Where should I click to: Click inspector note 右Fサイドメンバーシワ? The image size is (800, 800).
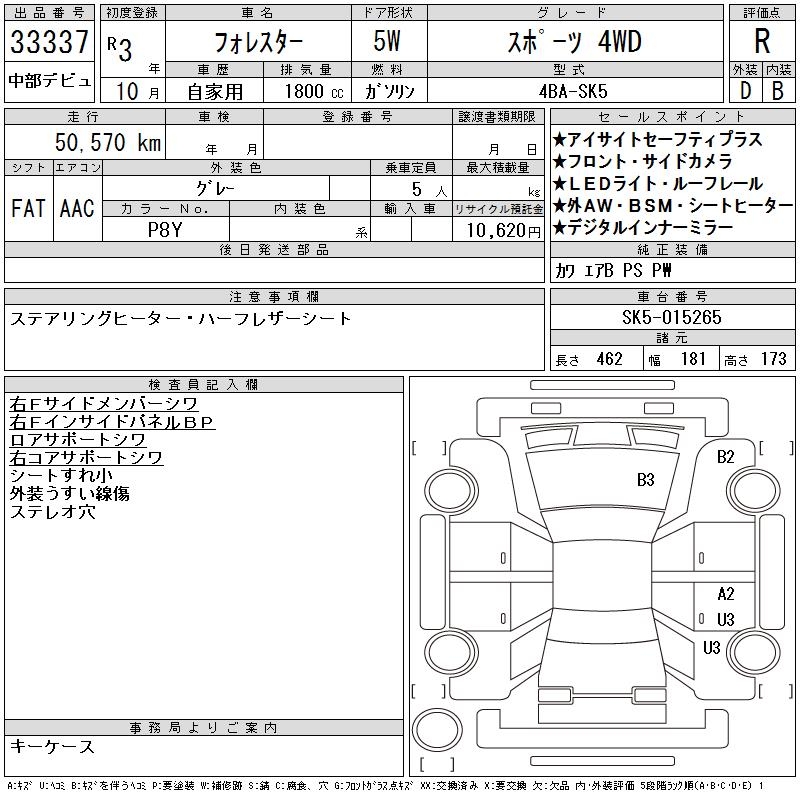point(104,404)
